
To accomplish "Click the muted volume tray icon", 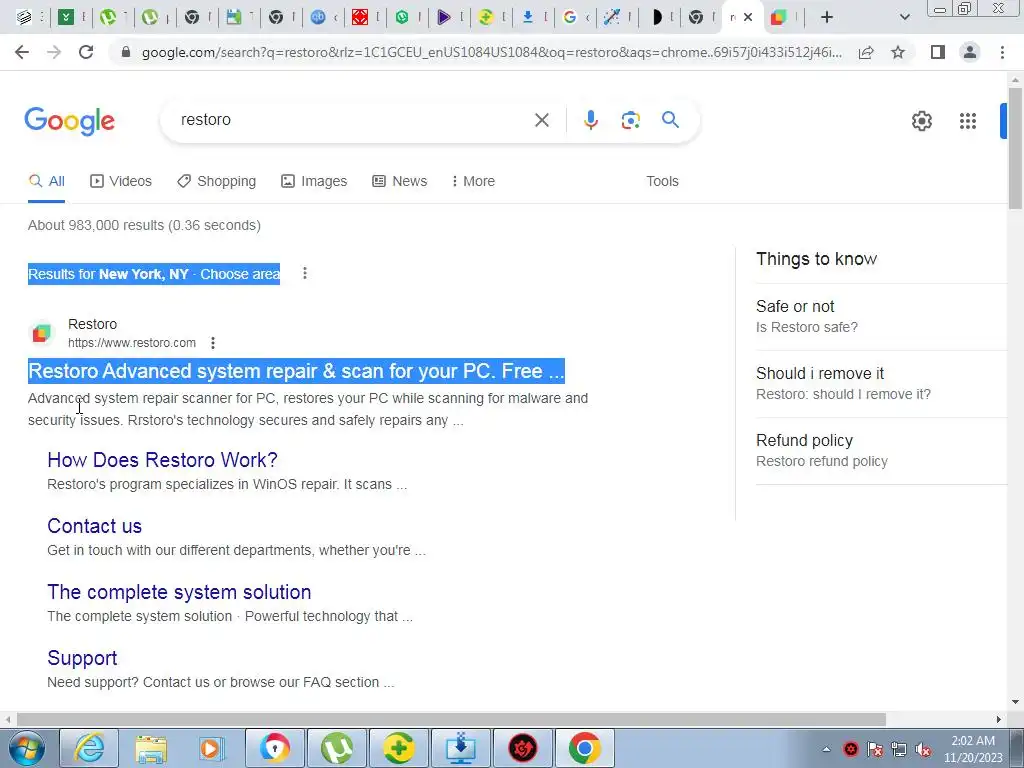I will 923,750.
